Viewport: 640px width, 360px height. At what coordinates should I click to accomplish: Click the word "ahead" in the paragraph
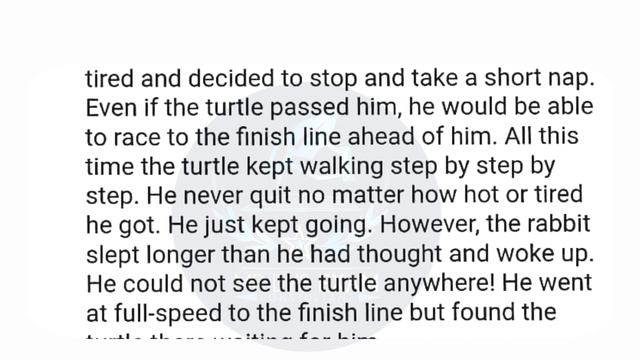pos(380,137)
